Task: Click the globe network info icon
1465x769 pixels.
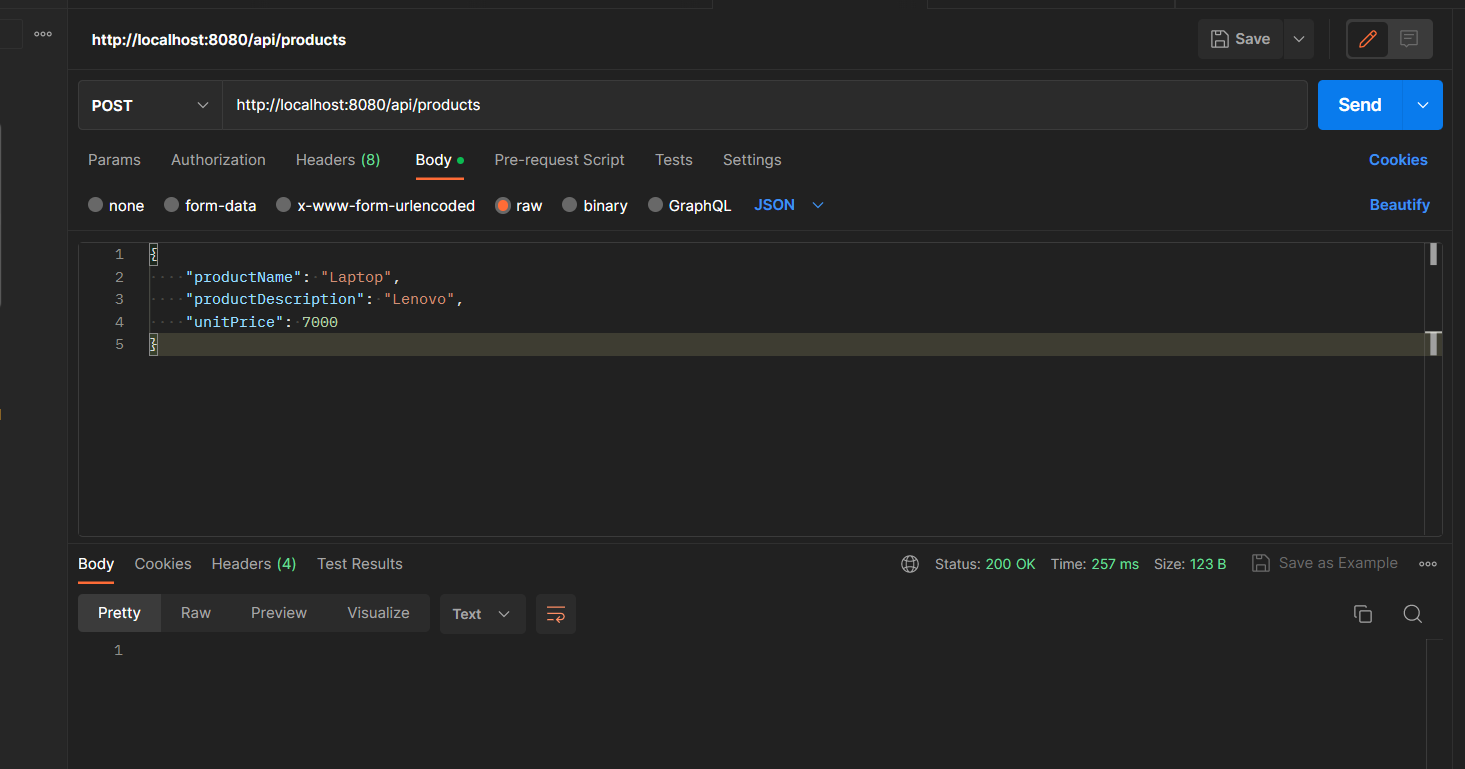Action: coord(909,563)
